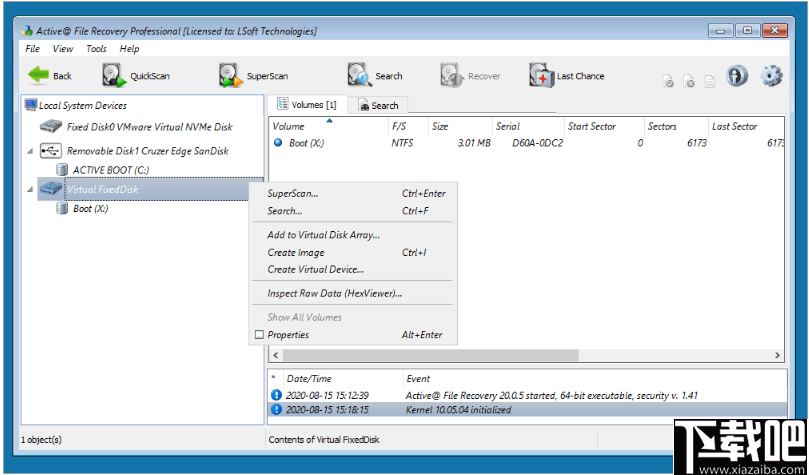Click the serial D60A-0DC2 cell
This screenshot has height=475, width=809.
(x=537, y=143)
